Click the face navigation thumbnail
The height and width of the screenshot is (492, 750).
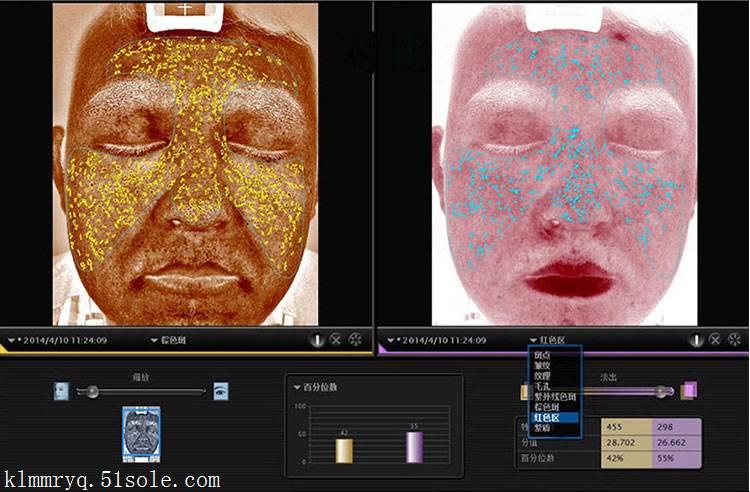[141, 435]
